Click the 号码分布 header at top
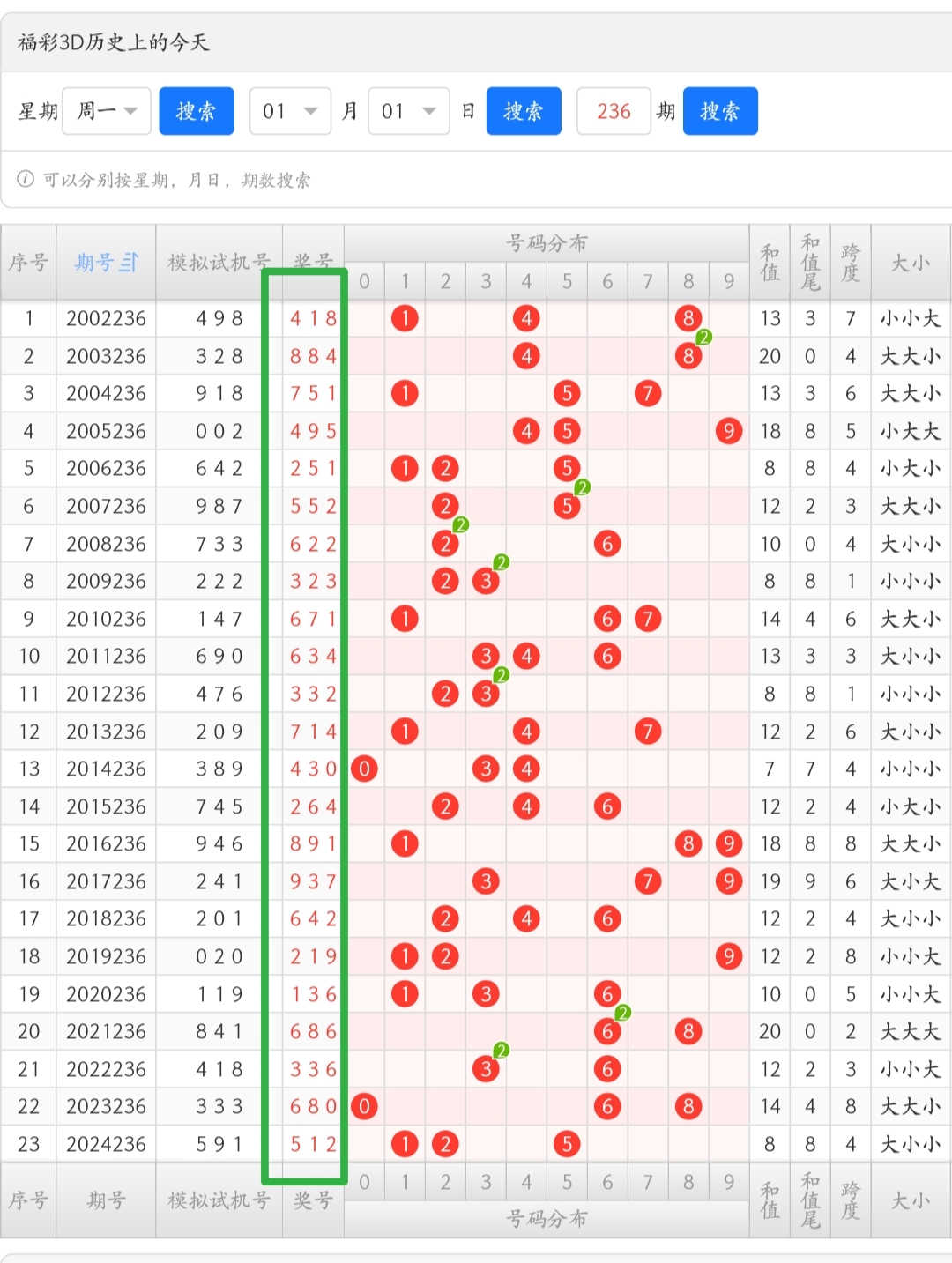952x1263 pixels. (547, 243)
